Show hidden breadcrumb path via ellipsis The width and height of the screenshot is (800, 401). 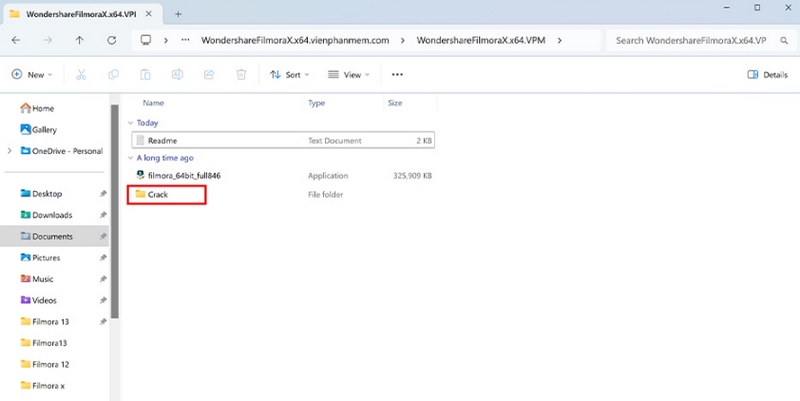[x=186, y=40]
